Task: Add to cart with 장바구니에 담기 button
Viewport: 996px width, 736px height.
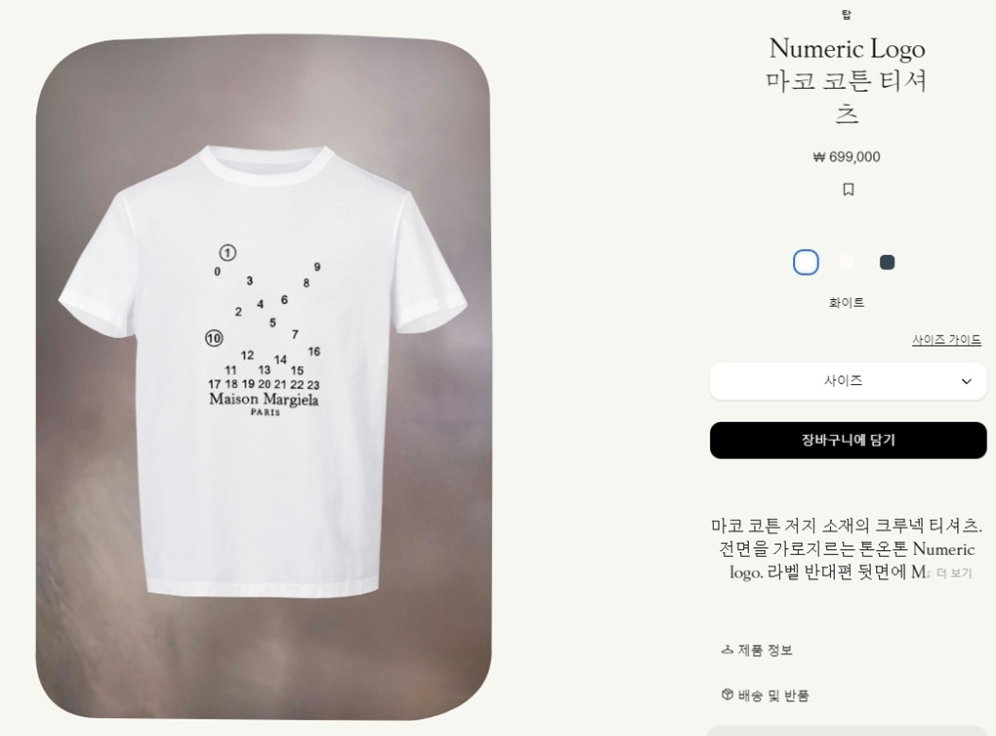Action: (847, 440)
